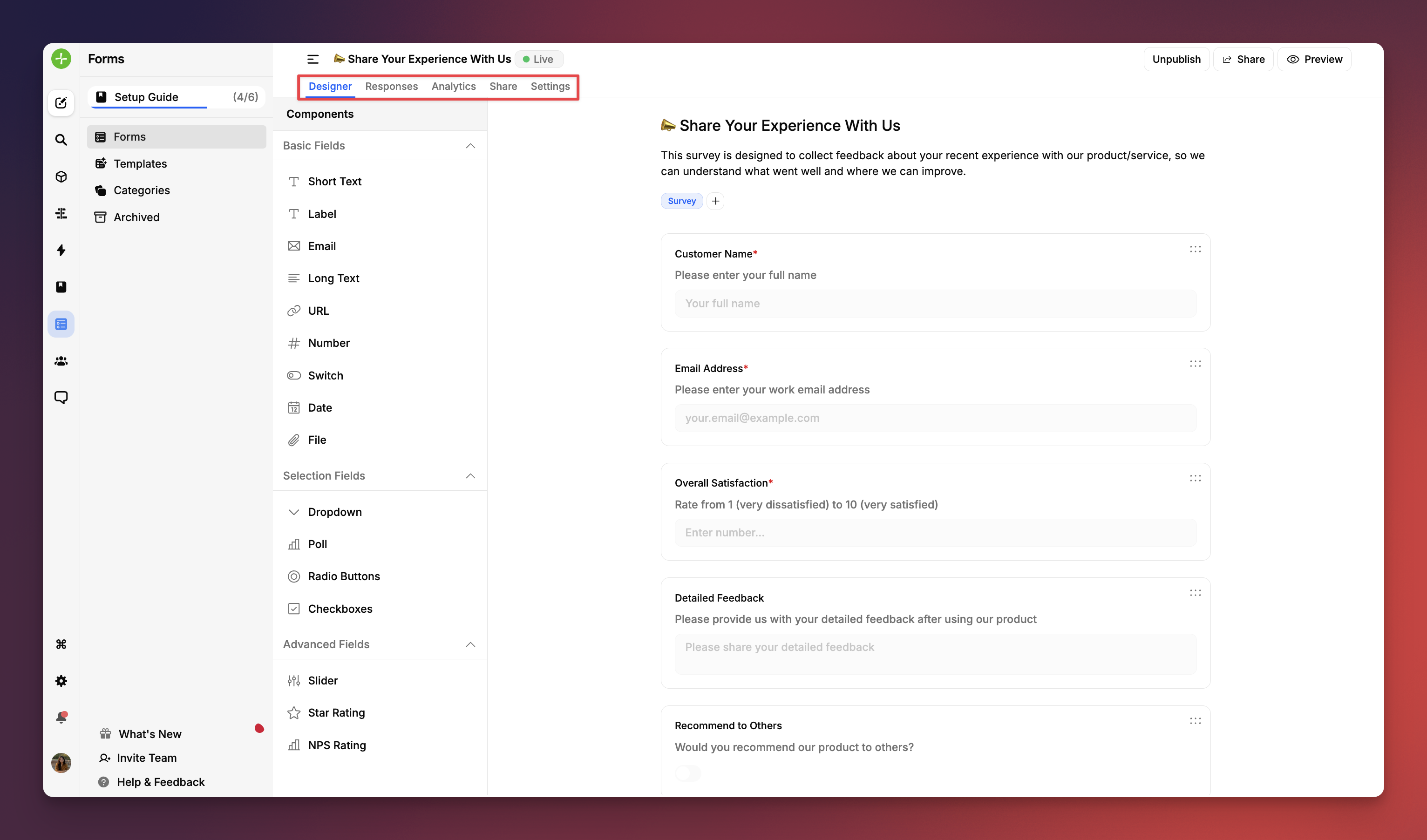This screenshot has height=840, width=1427.
Task: Open the team members icon in sidebar
Action: 61,361
